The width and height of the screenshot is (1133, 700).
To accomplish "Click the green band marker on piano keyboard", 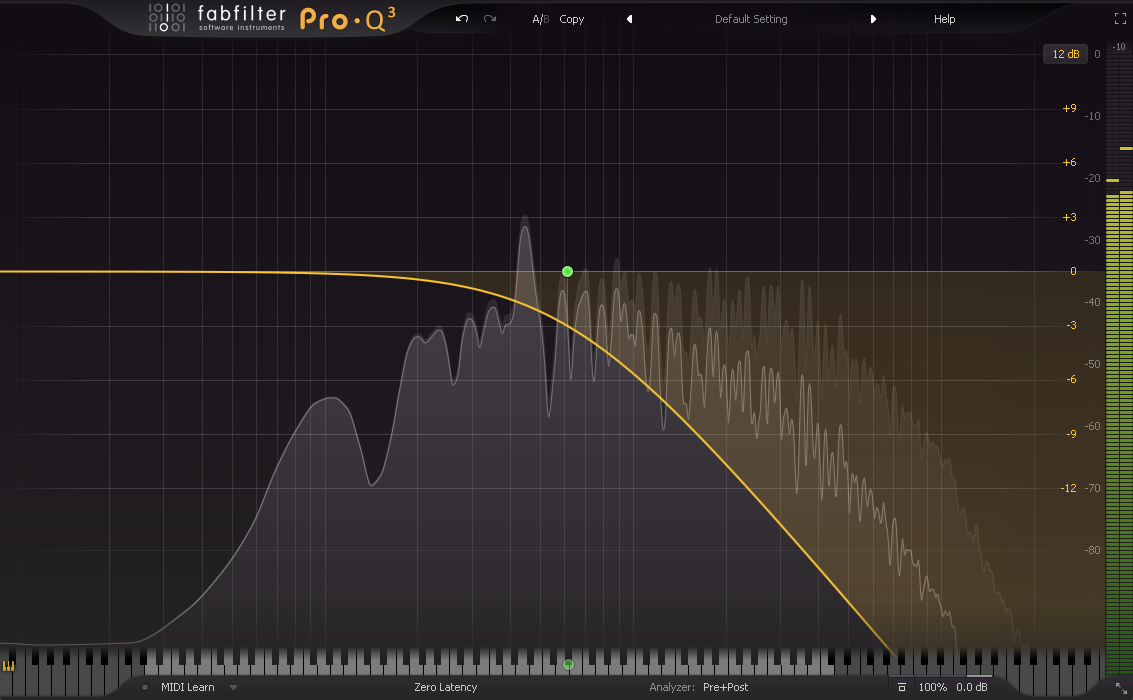I will coord(569,664).
